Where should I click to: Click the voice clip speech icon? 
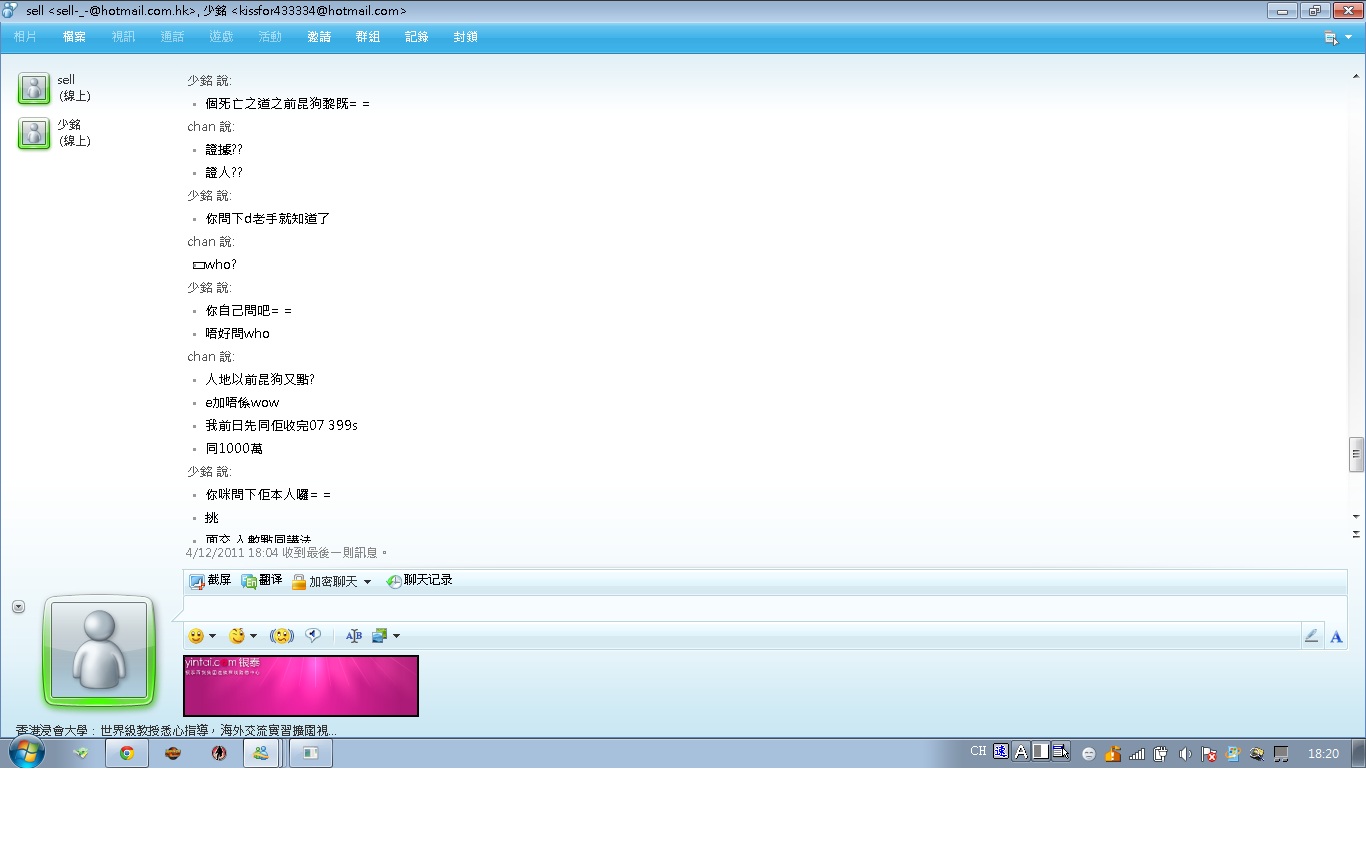313,636
